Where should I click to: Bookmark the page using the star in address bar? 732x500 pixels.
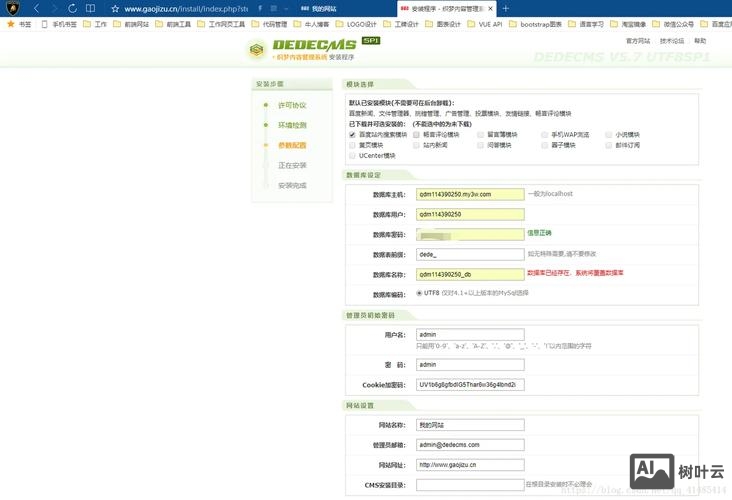tap(115, 8)
